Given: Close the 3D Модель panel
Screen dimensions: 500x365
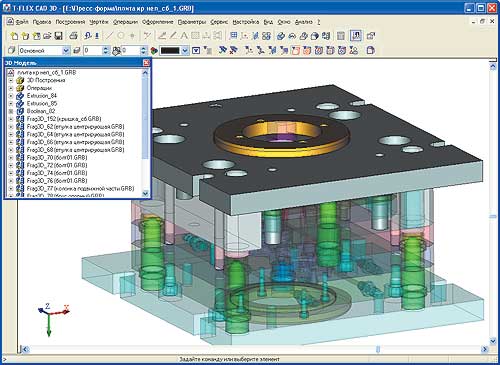Looking at the screenshot, I should click(x=146, y=63).
